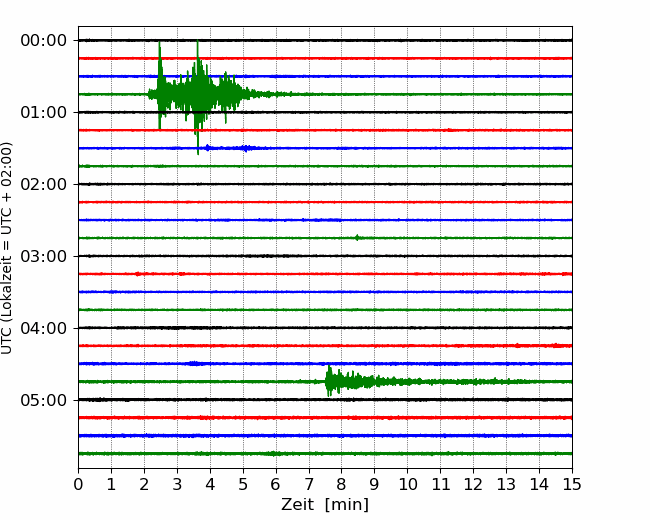This screenshot has height=520, width=650.
Task: Click the 01:00 time label
Action: click(44, 112)
